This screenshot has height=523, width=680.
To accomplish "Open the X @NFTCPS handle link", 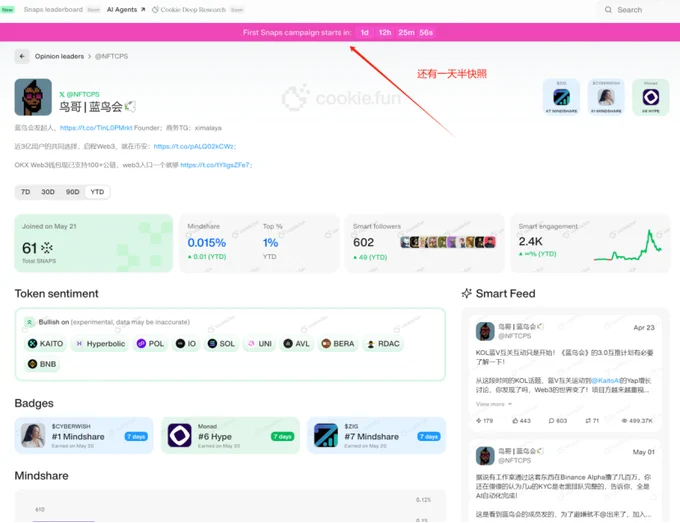I will tap(79, 94).
